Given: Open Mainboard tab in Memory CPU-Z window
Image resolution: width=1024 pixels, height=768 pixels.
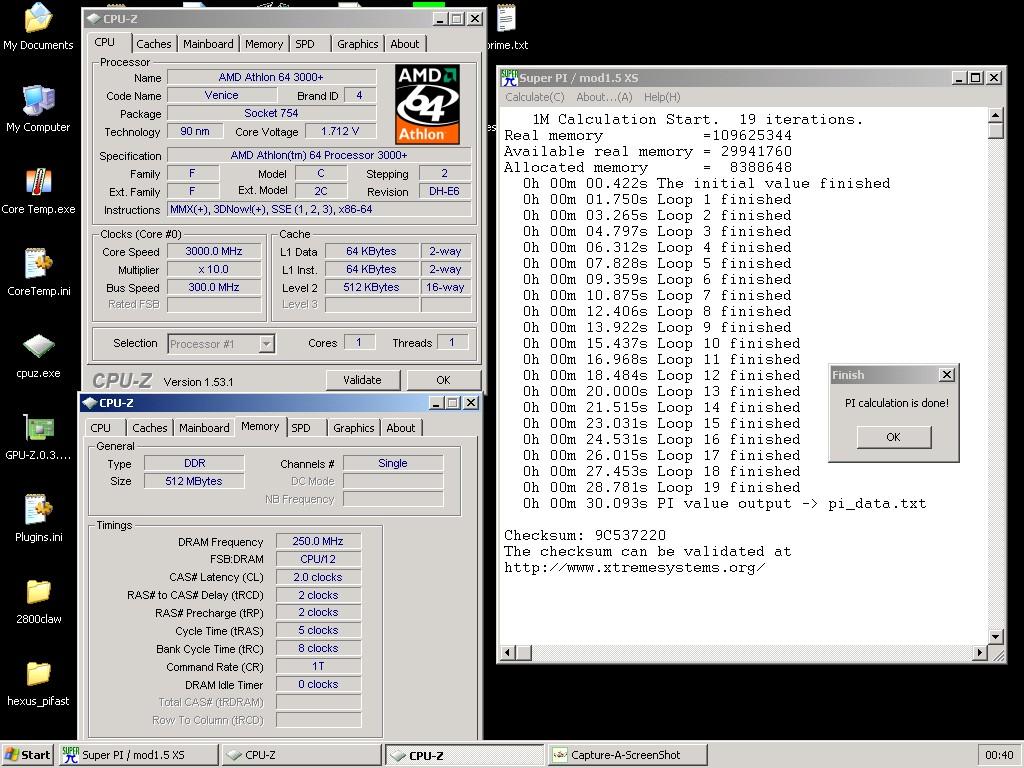Looking at the screenshot, I should pos(204,428).
